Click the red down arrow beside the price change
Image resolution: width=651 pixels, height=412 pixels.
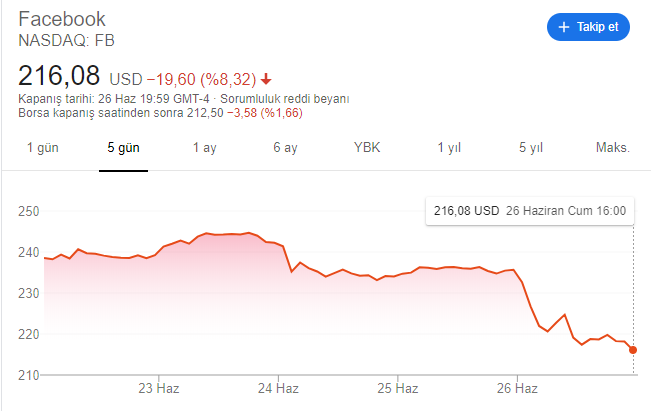267,79
